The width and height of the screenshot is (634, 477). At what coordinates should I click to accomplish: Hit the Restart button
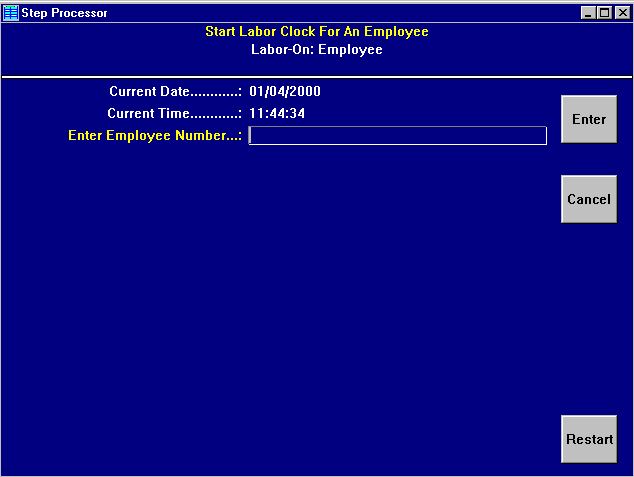(x=589, y=440)
